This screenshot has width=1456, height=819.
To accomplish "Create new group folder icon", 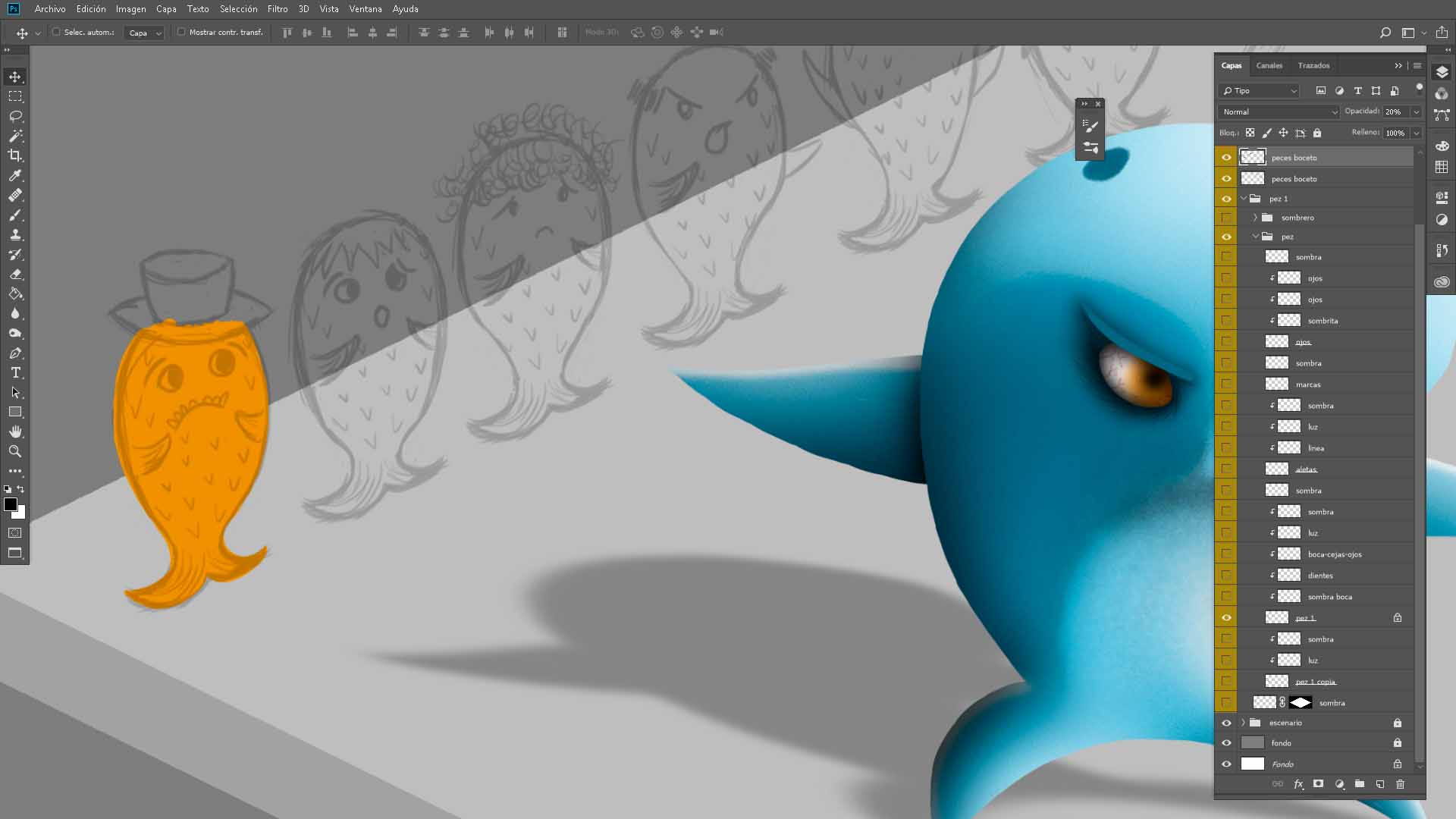I will (1360, 784).
